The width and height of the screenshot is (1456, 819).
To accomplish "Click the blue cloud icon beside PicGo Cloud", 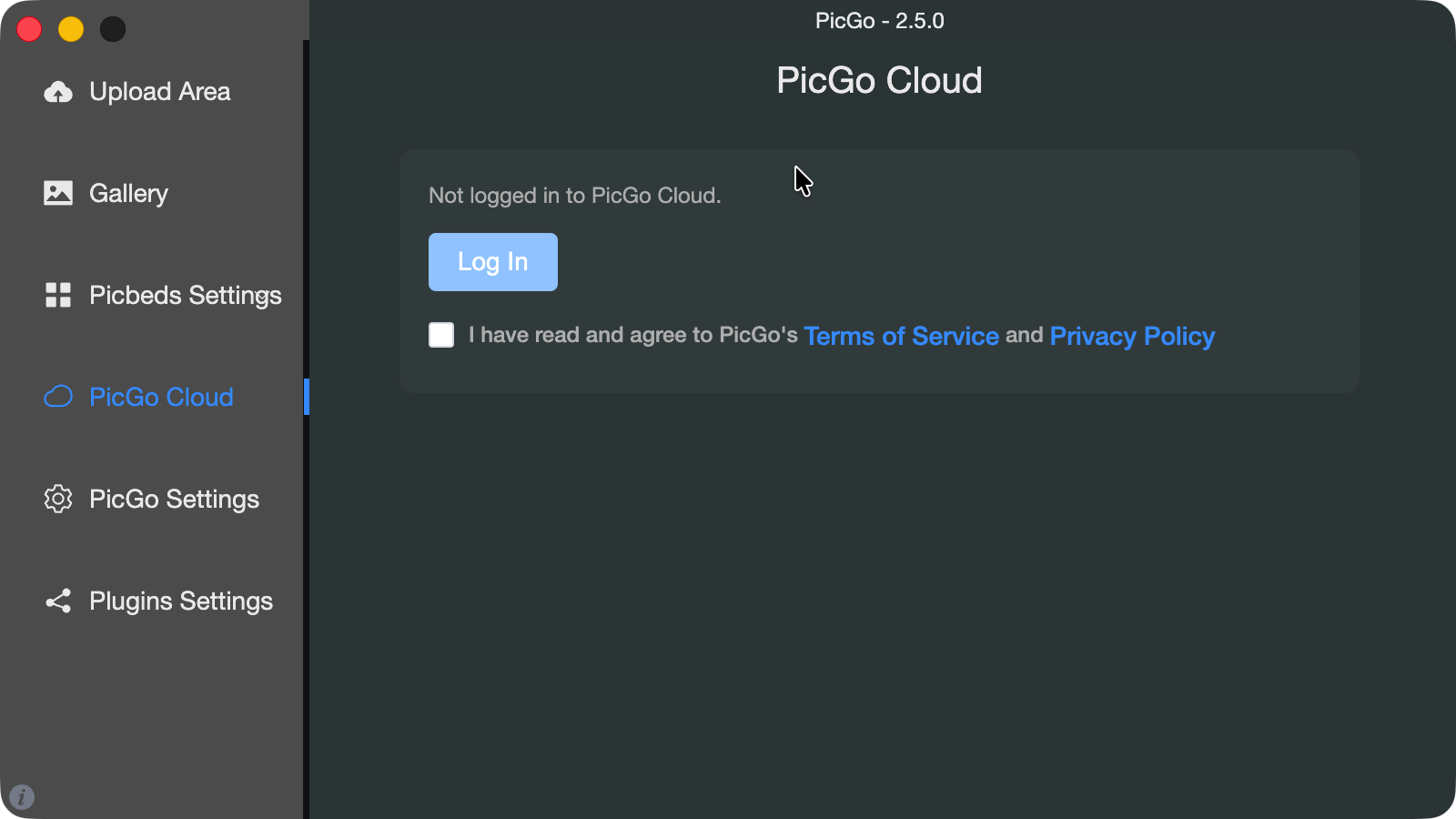I will click(x=57, y=397).
